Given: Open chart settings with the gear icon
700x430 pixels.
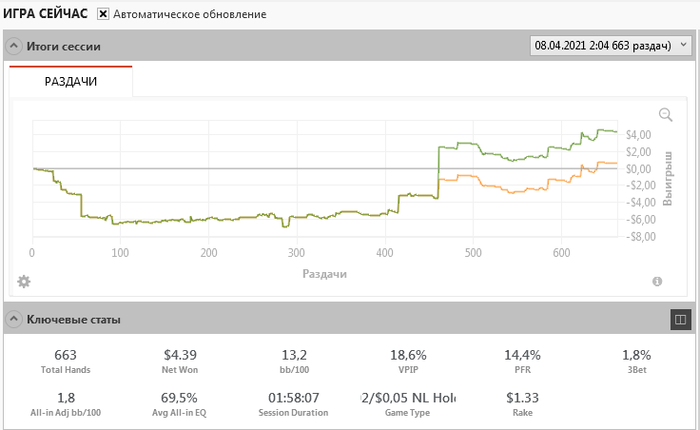Looking at the screenshot, I should tap(24, 281).
